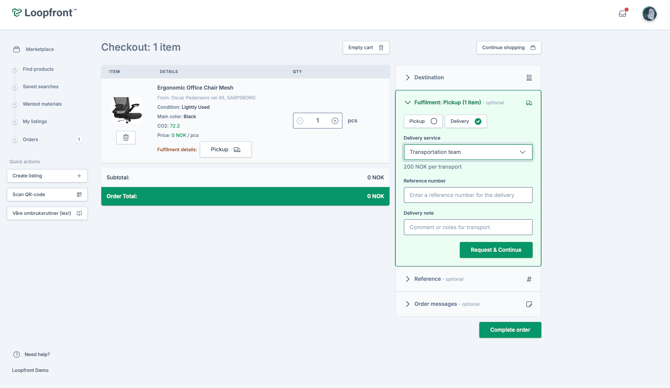Click Continue shopping button

click(x=508, y=47)
